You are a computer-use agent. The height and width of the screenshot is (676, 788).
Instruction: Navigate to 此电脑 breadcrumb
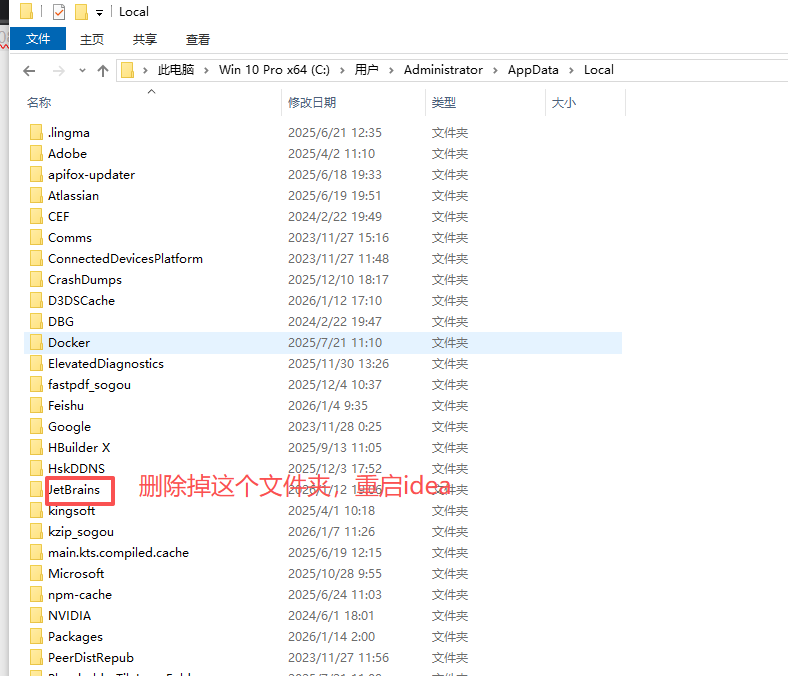(x=176, y=70)
